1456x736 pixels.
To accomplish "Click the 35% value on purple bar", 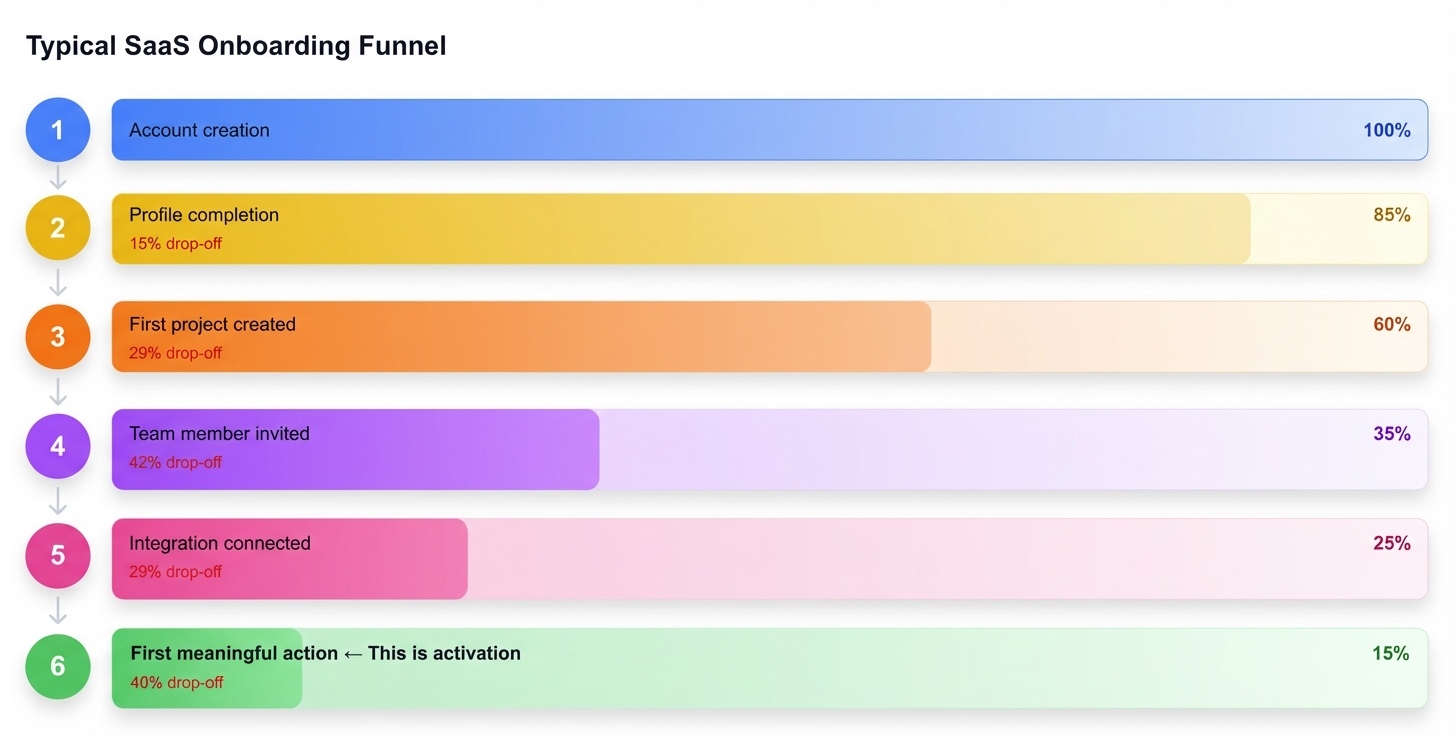I will tap(1391, 434).
